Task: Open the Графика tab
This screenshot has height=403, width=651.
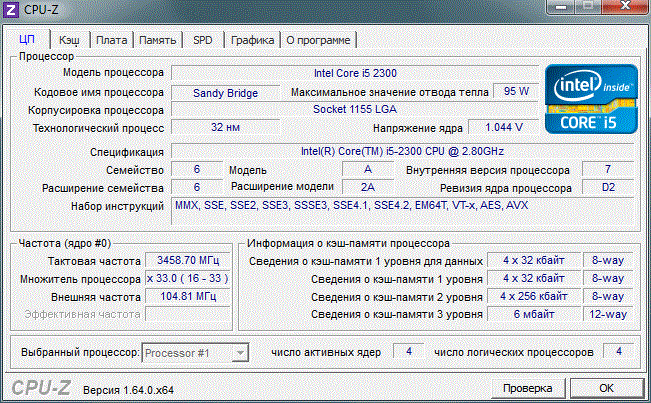Action: pyautogui.click(x=252, y=40)
